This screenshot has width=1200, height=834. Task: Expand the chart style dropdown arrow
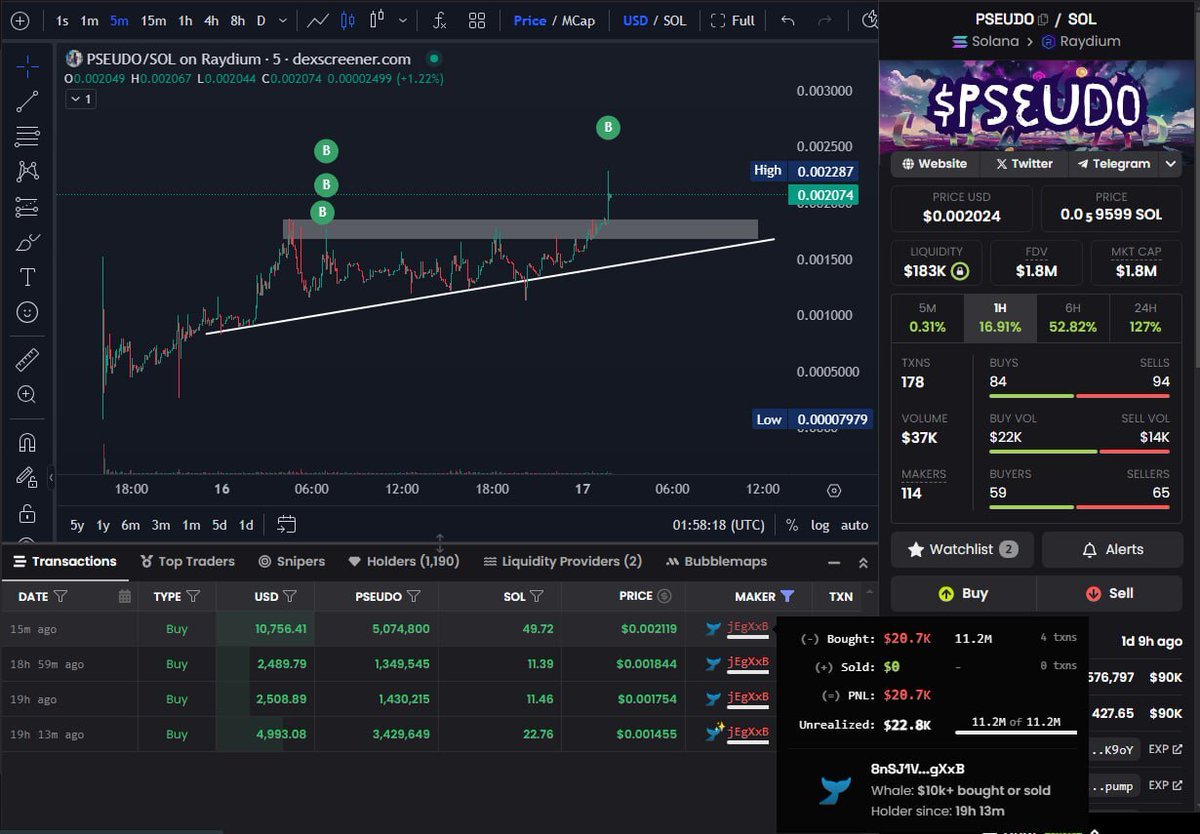pos(403,20)
